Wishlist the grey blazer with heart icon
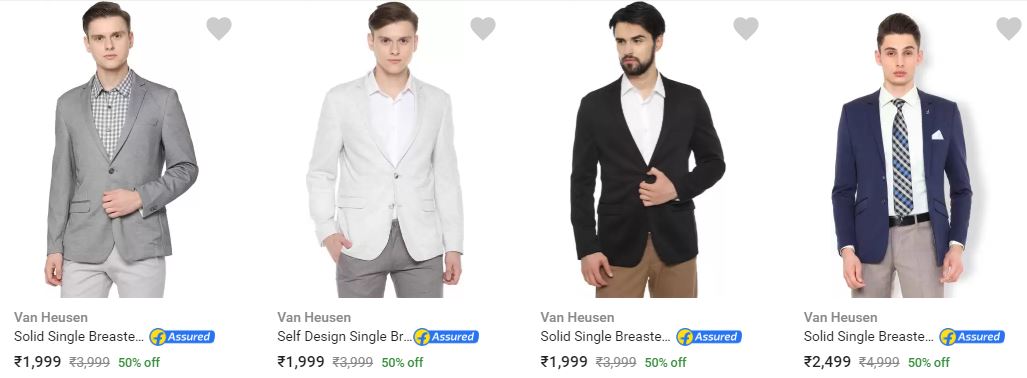This screenshot has width=1027, height=378. pyautogui.click(x=219, y=28)
